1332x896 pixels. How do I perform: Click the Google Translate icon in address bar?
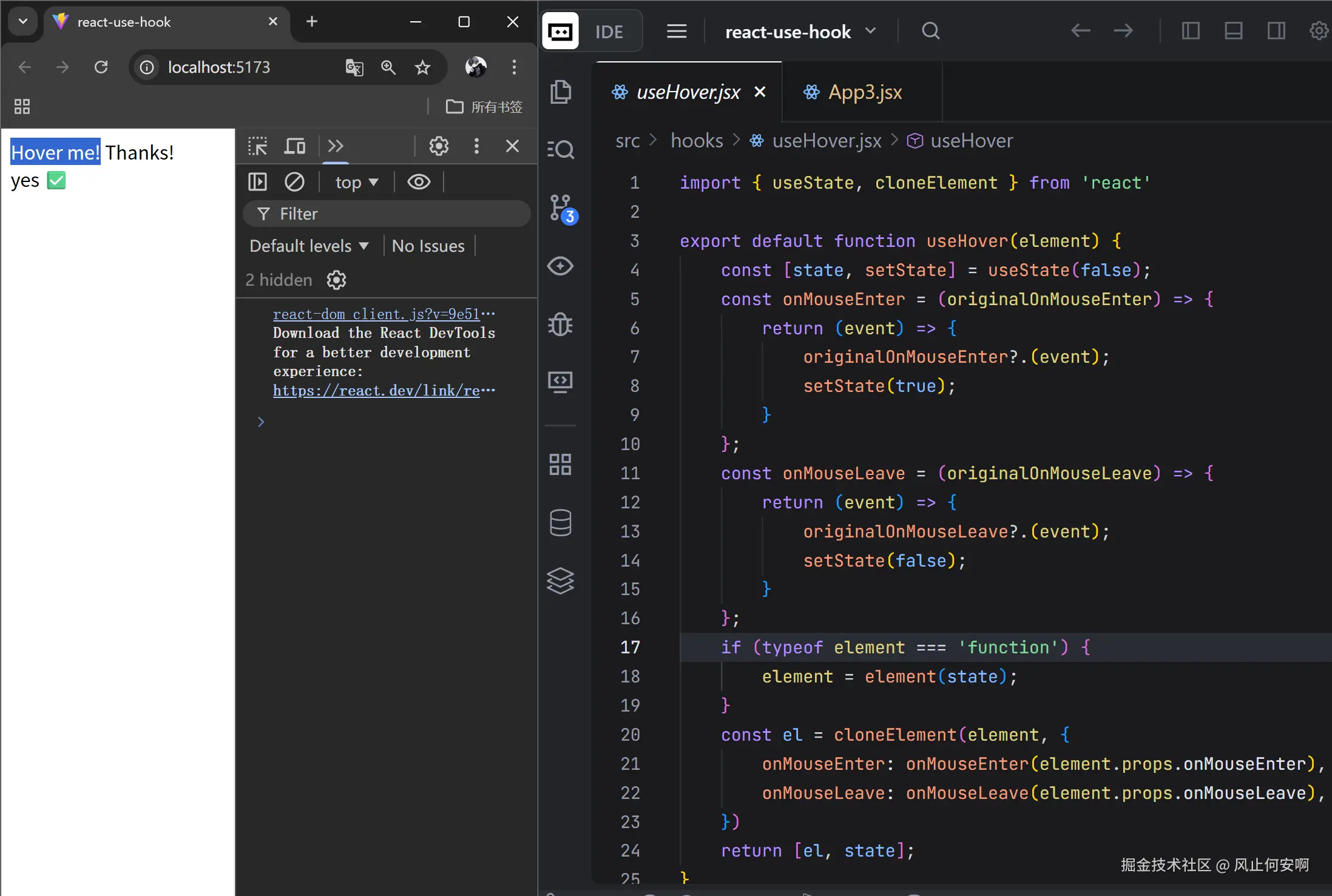[x=354, y=67]
